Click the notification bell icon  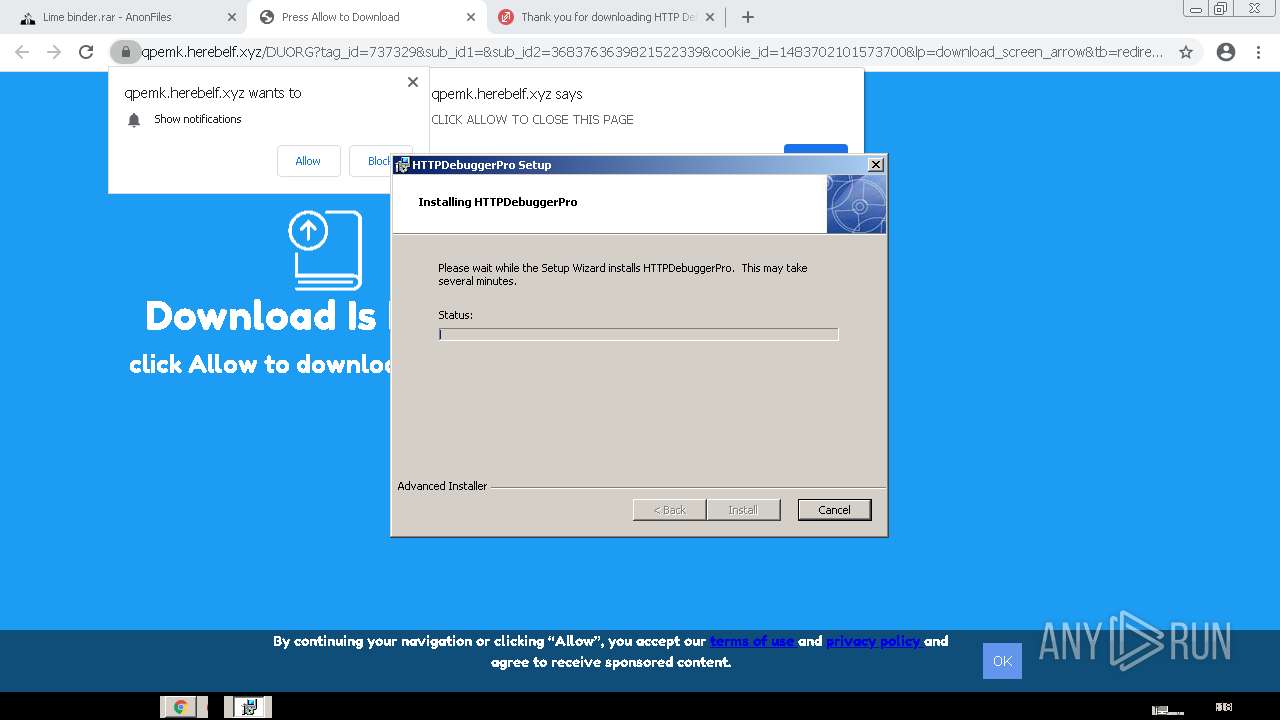[134, 120]
